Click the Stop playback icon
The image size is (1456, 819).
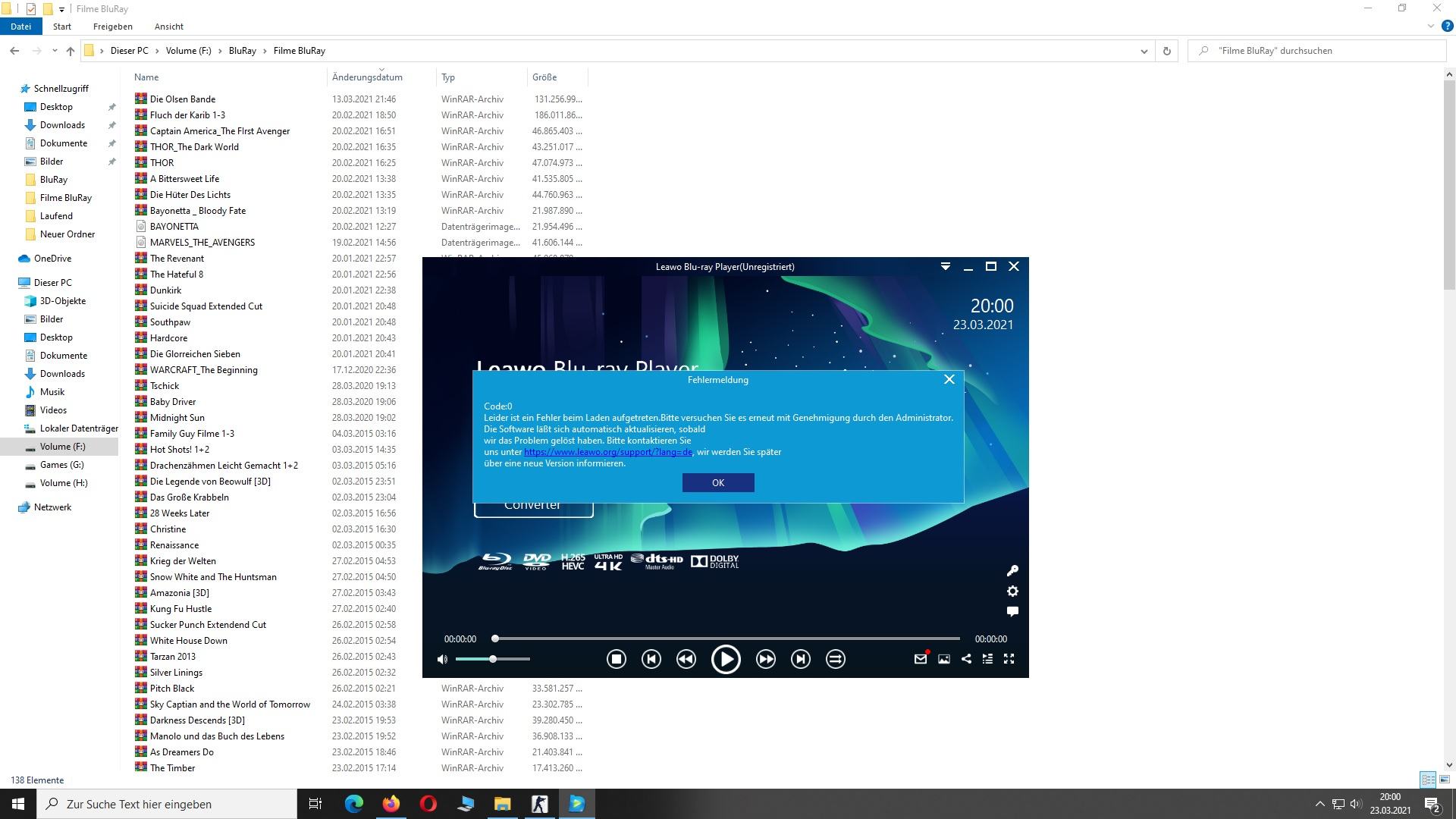pos(616,659)
